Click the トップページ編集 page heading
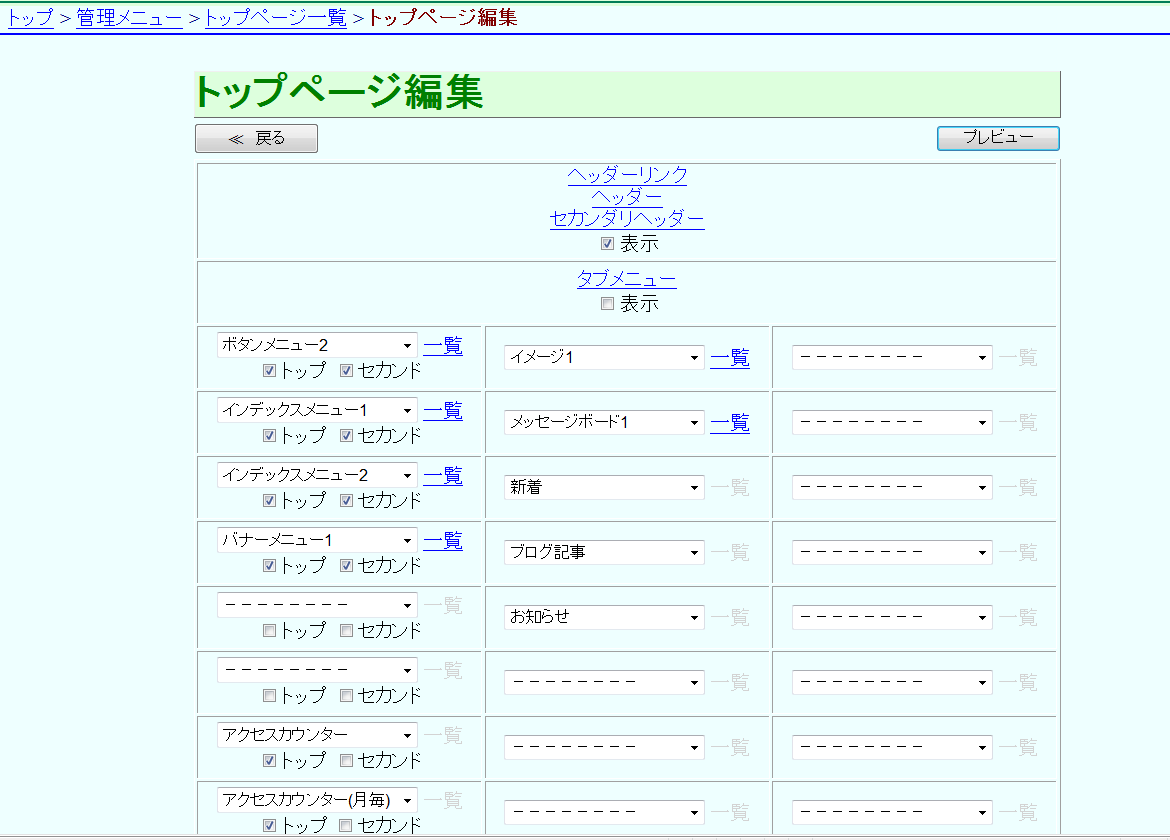 click(x=339, y=93)
